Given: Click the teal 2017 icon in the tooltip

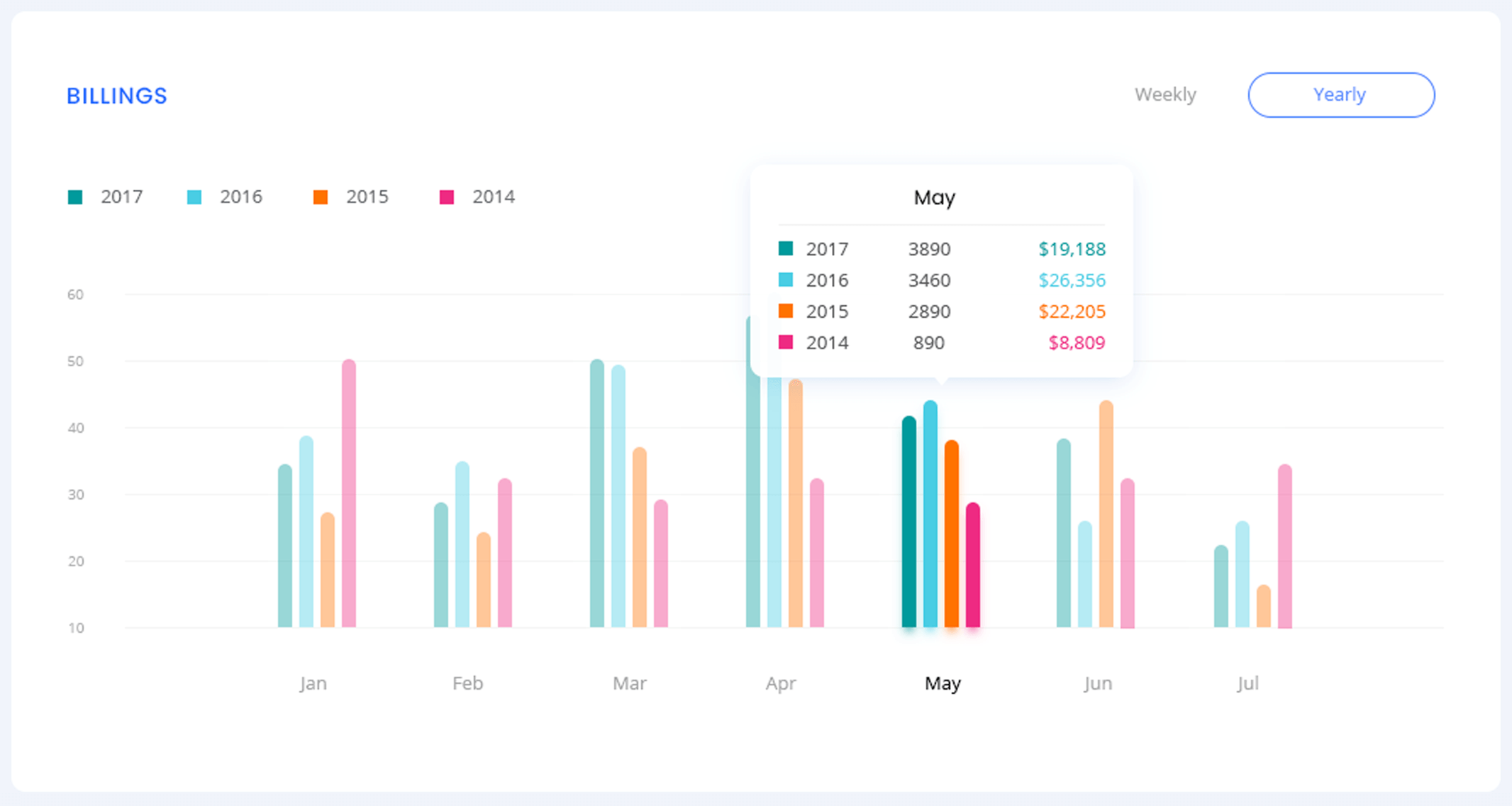Looking at the screenshot, I should 784,249.
